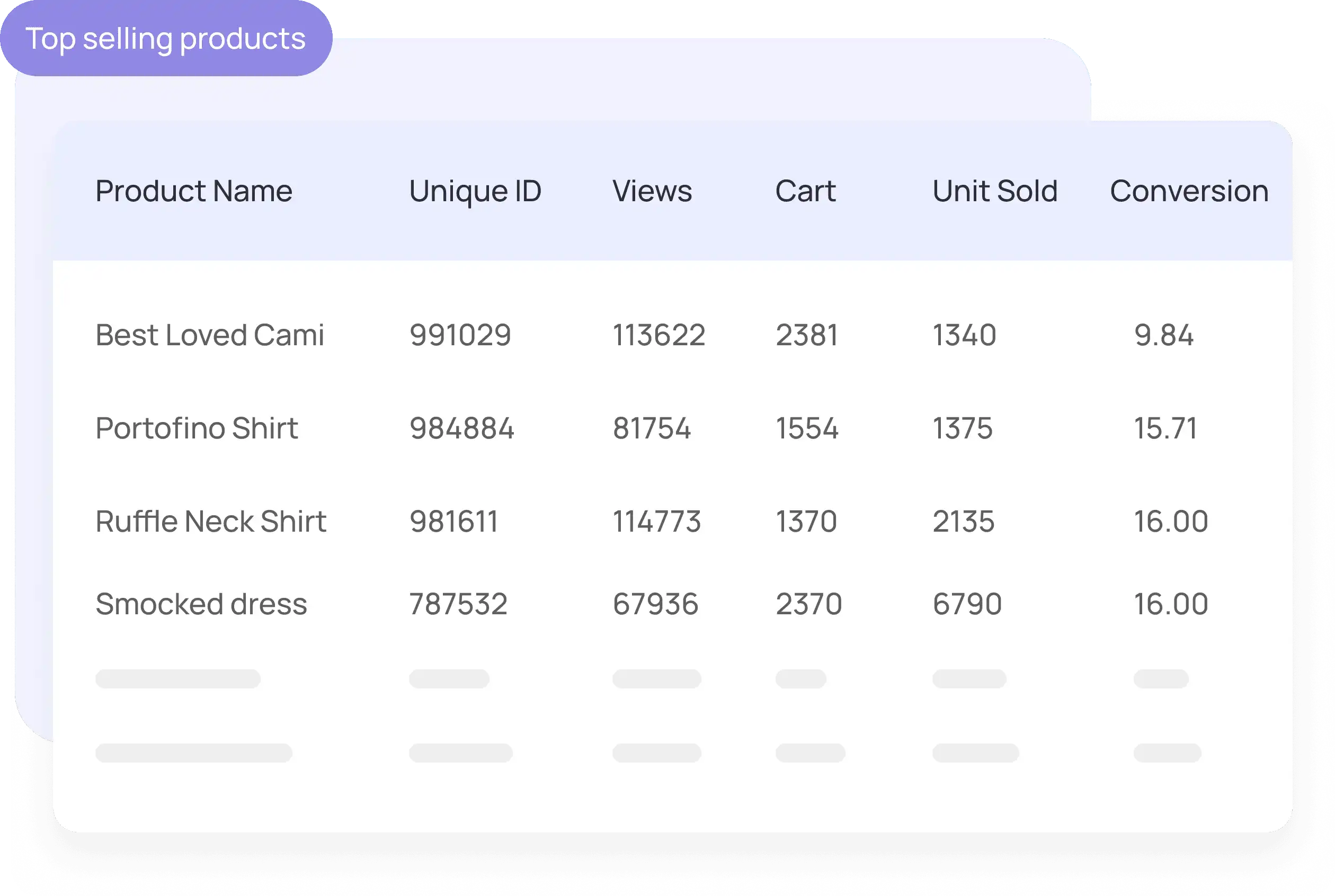Click unique ID 991029
The height and width of the screenshot is (896, 1335).
(x=460, y=335)
